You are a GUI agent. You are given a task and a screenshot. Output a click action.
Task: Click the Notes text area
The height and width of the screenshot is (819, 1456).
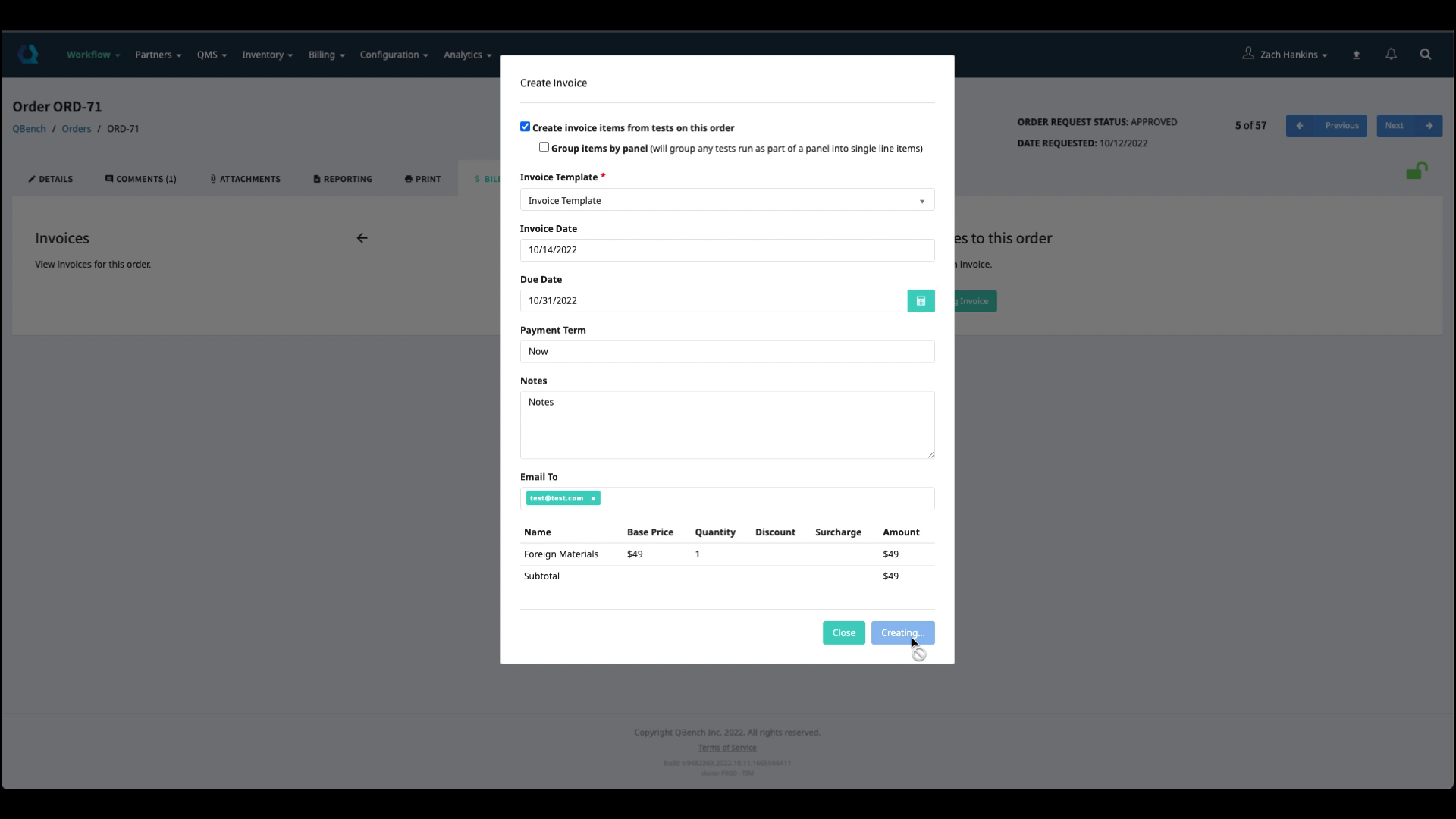point(726,425)
